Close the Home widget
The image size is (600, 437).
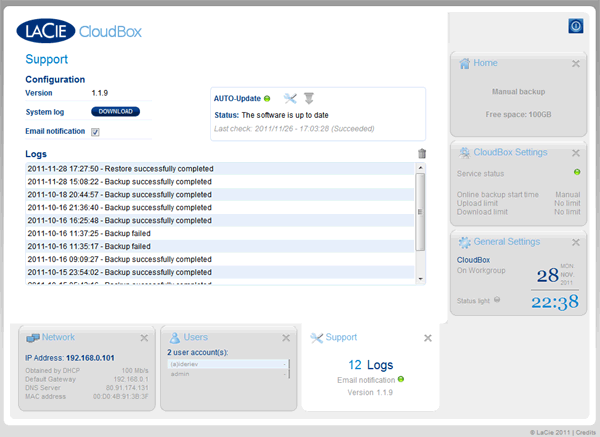[x=576, y=64]
